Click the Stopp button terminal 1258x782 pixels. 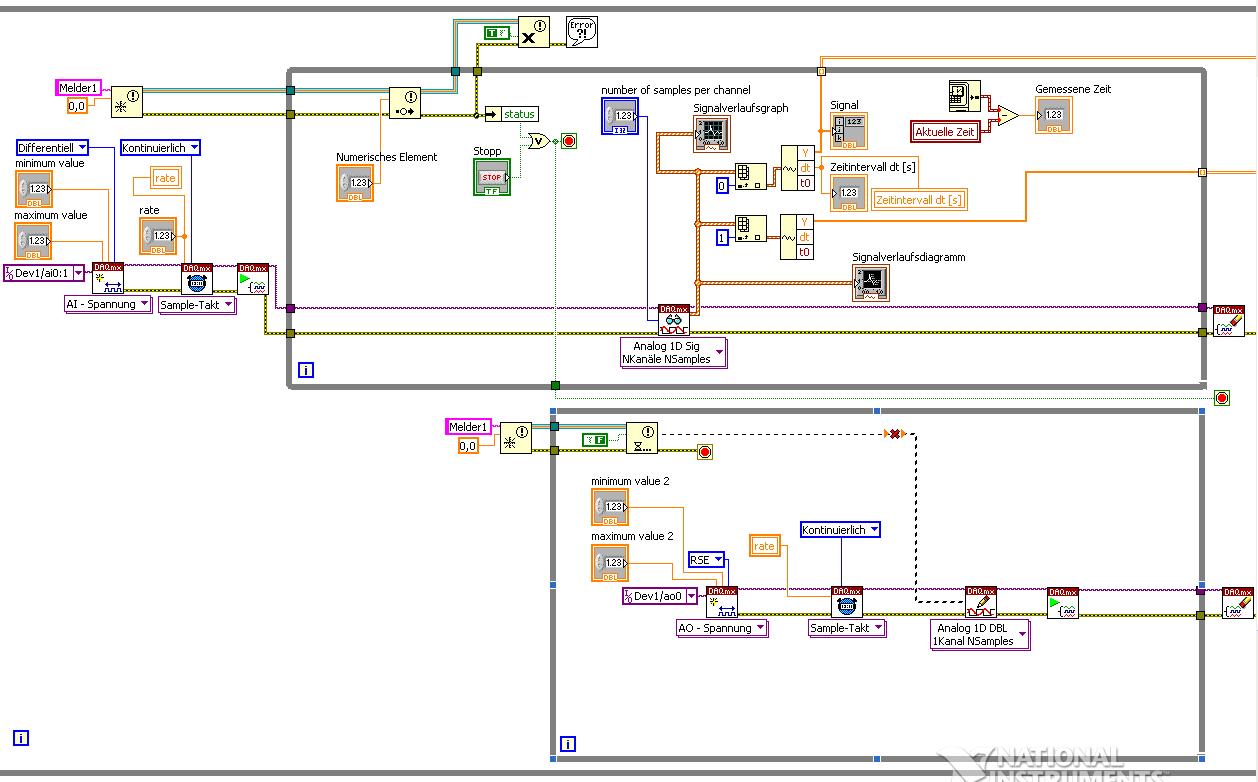click(x=492, y=177)
